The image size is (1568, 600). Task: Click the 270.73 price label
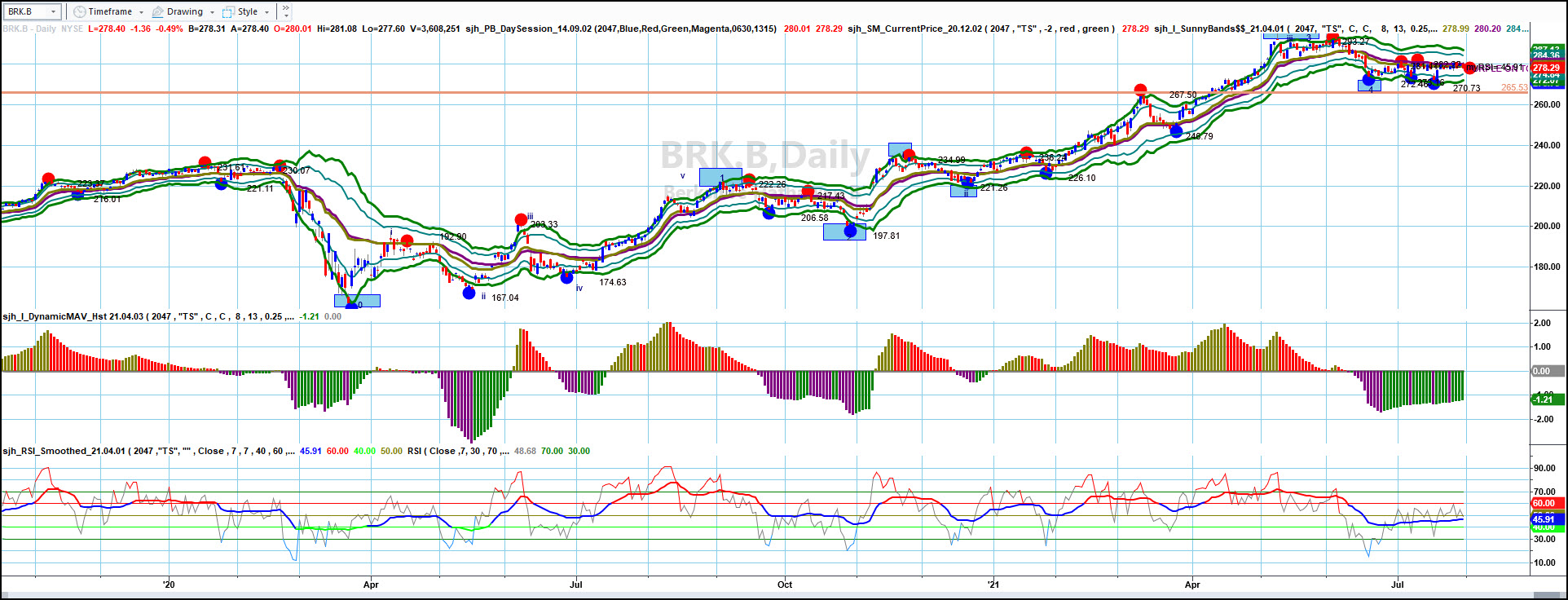pos(1467,88)
